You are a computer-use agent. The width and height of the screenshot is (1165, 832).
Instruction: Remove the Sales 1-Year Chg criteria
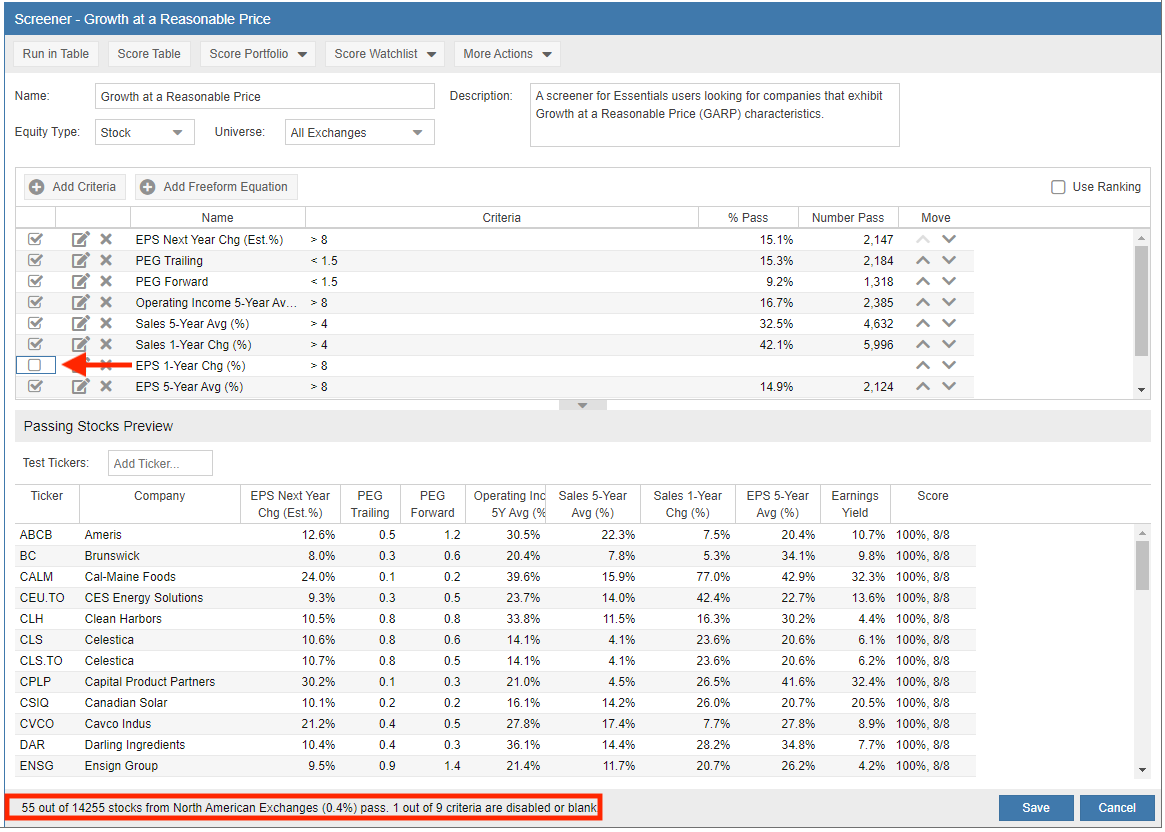(x=106, y=344)
